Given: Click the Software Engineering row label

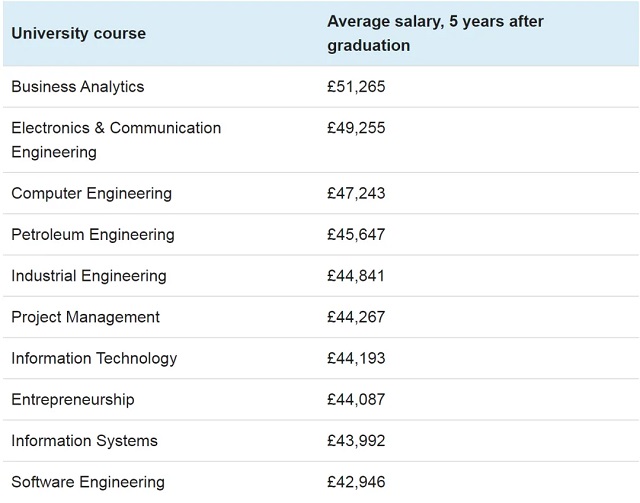Looking at the screenshot, I should point(88,482).
